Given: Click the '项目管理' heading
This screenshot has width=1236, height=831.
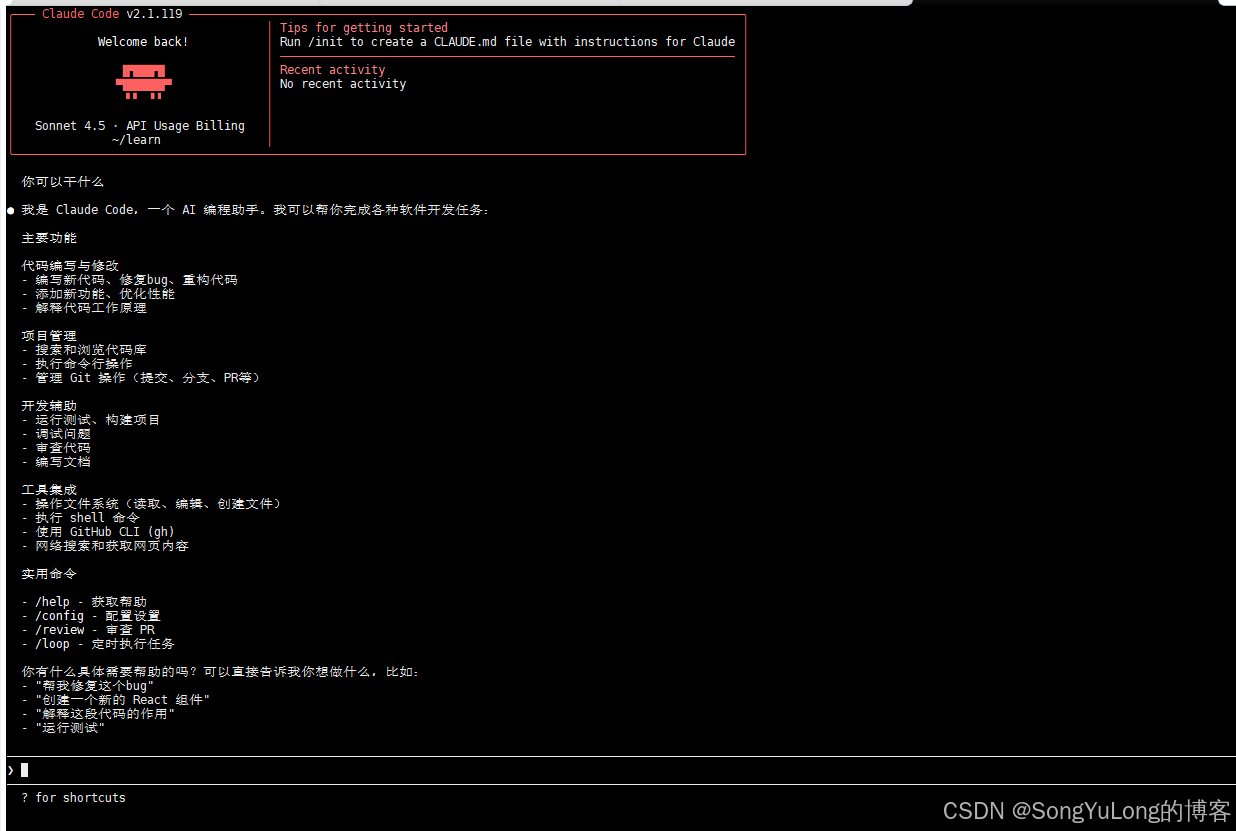Looking at the screenshot, I should point(49,336).
